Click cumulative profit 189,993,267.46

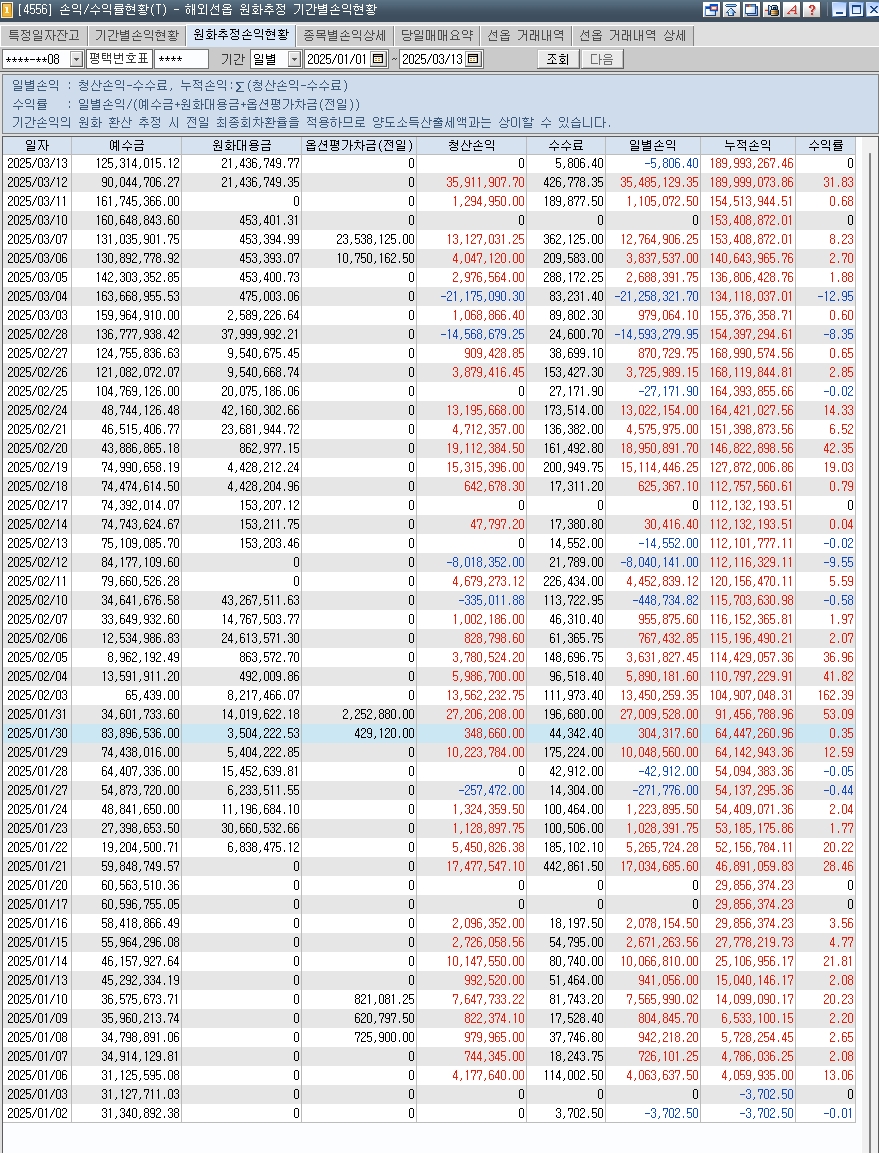[x=750, y=163]
